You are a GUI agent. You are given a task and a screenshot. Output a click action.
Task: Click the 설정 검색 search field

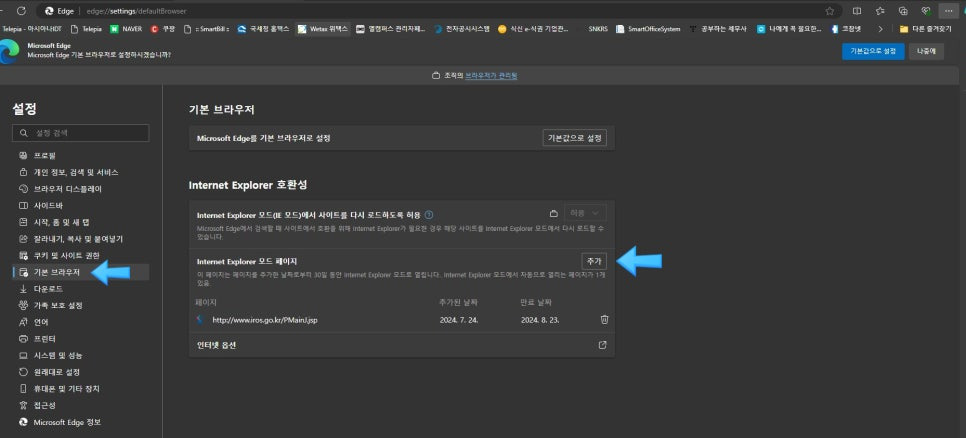click(81, 133)
